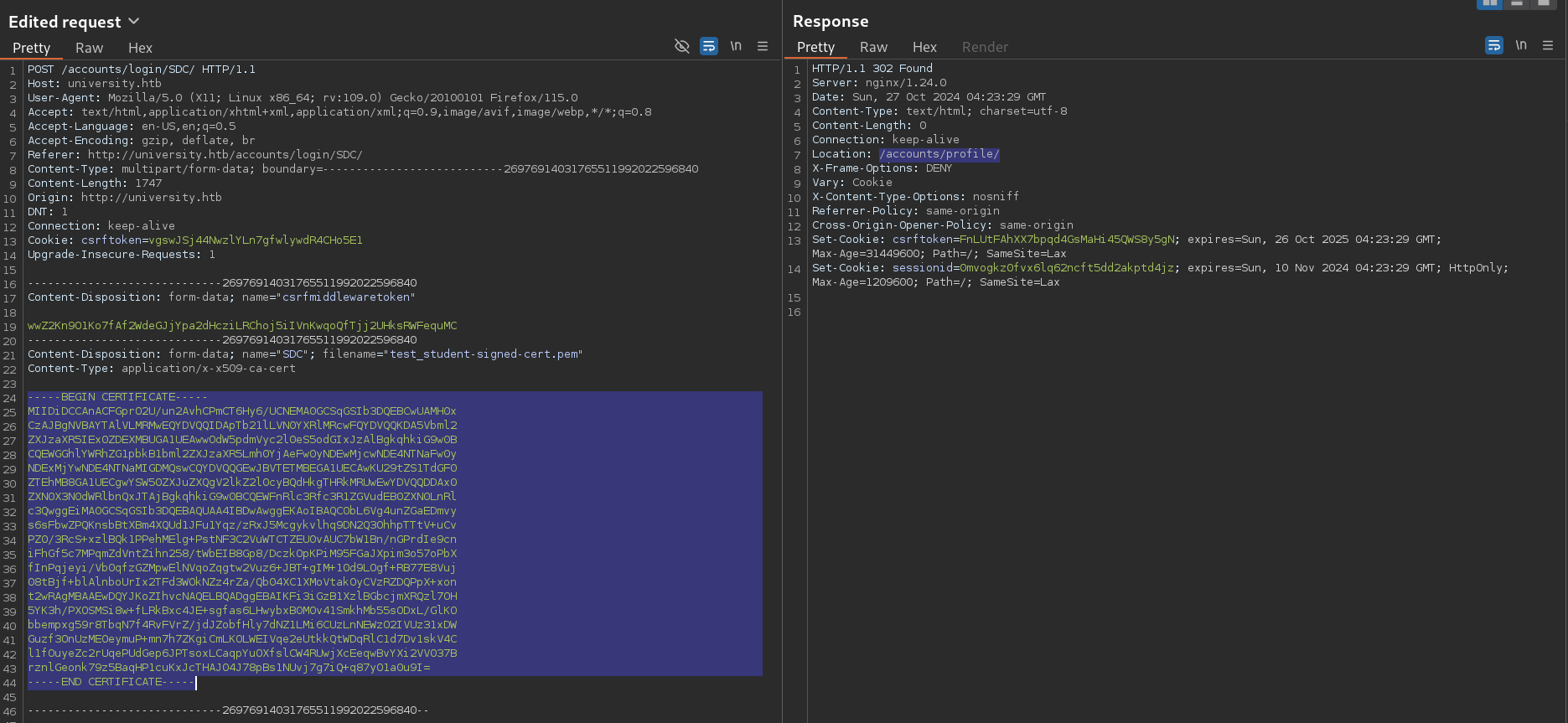Click the Origin: http://university.htb header
Screen dimensions: 1568x723
coord(125,198)
